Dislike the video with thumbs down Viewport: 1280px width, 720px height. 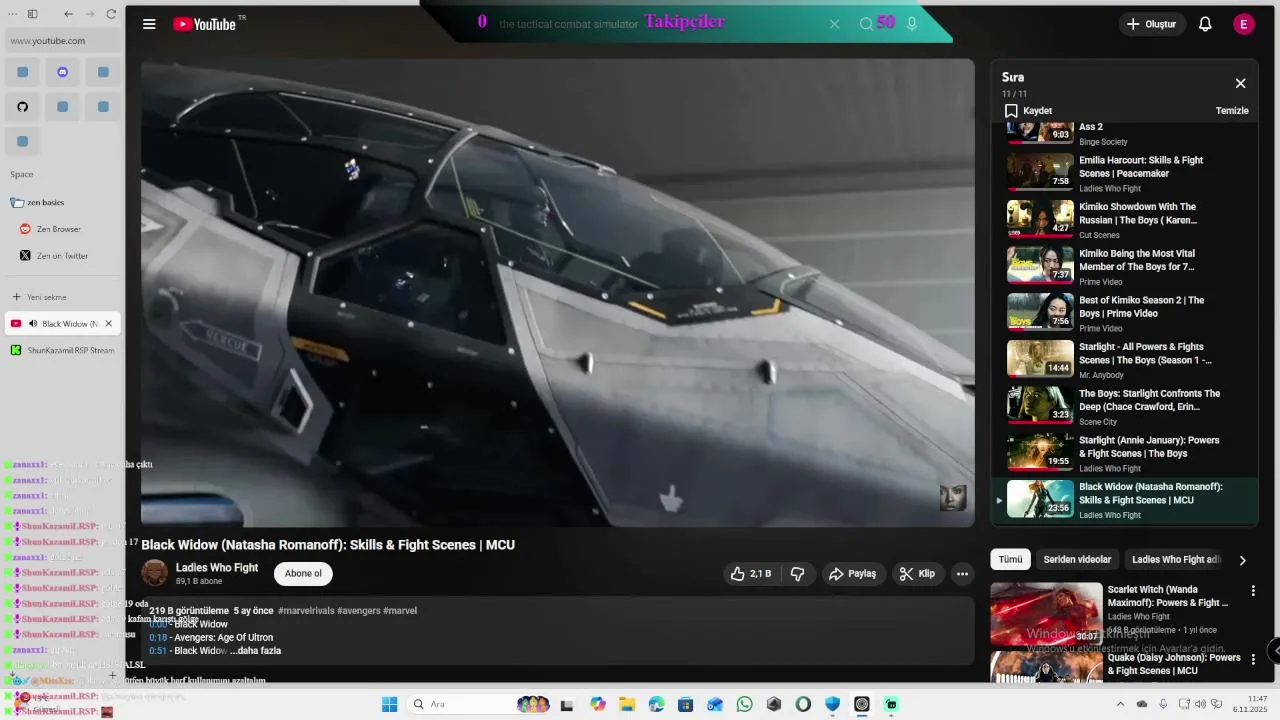coord(797,574)
